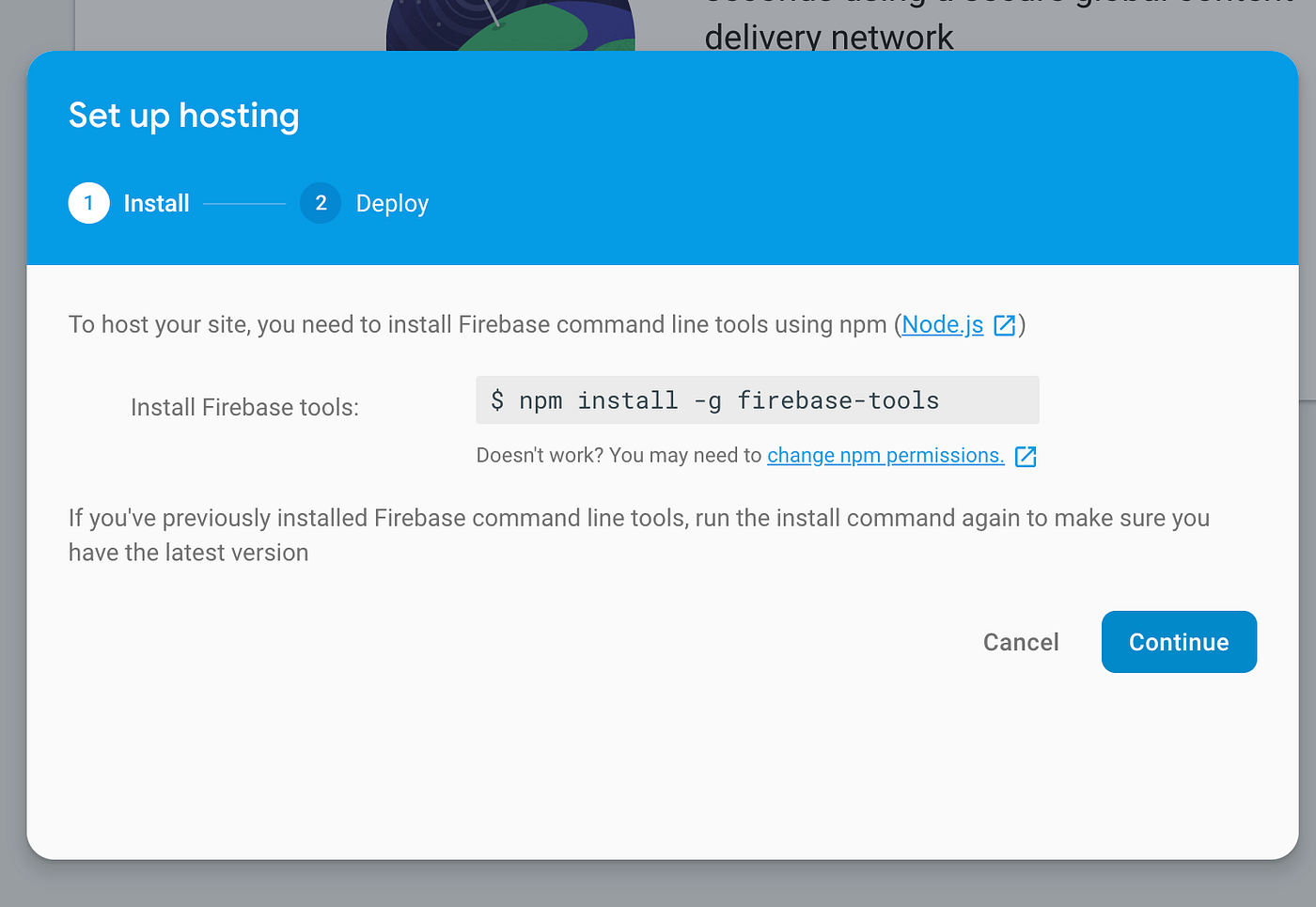Select the step 2 circle in the stepper
Viewport: 1316px width, 907px height.
[x=321, y=203]
